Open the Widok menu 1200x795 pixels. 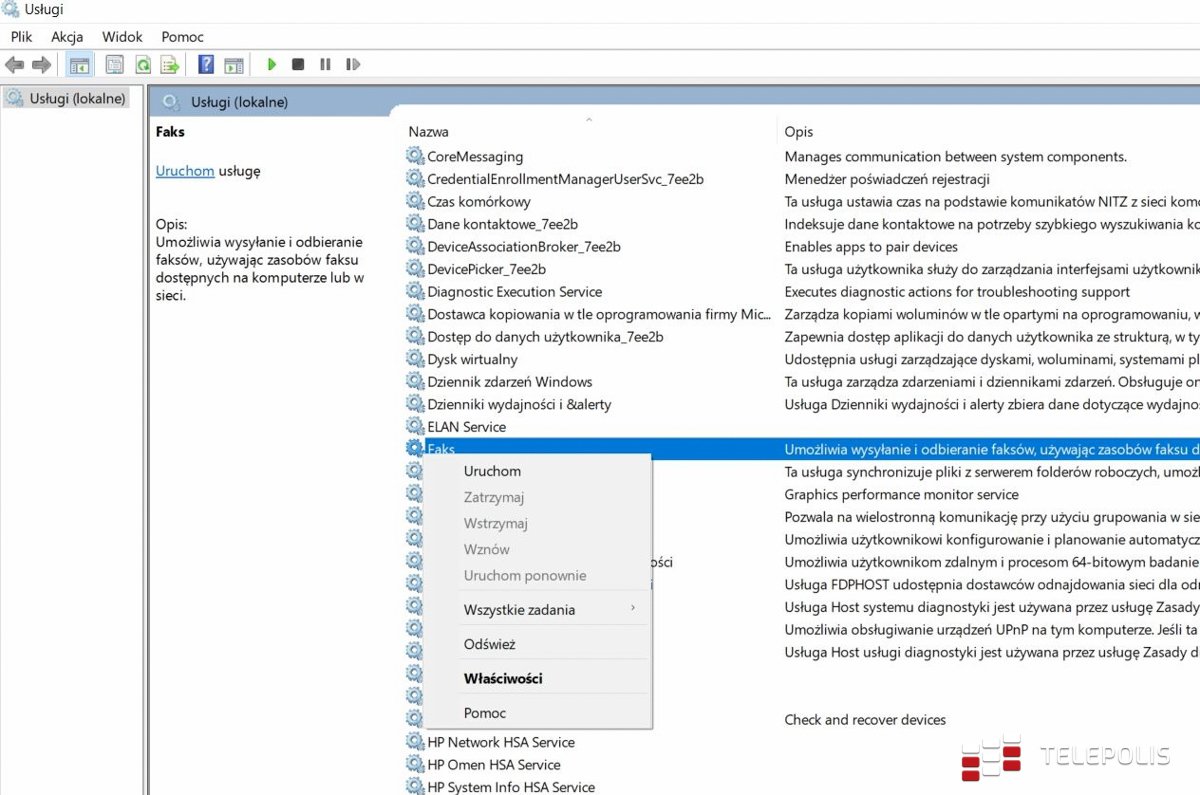coord(122,37)
